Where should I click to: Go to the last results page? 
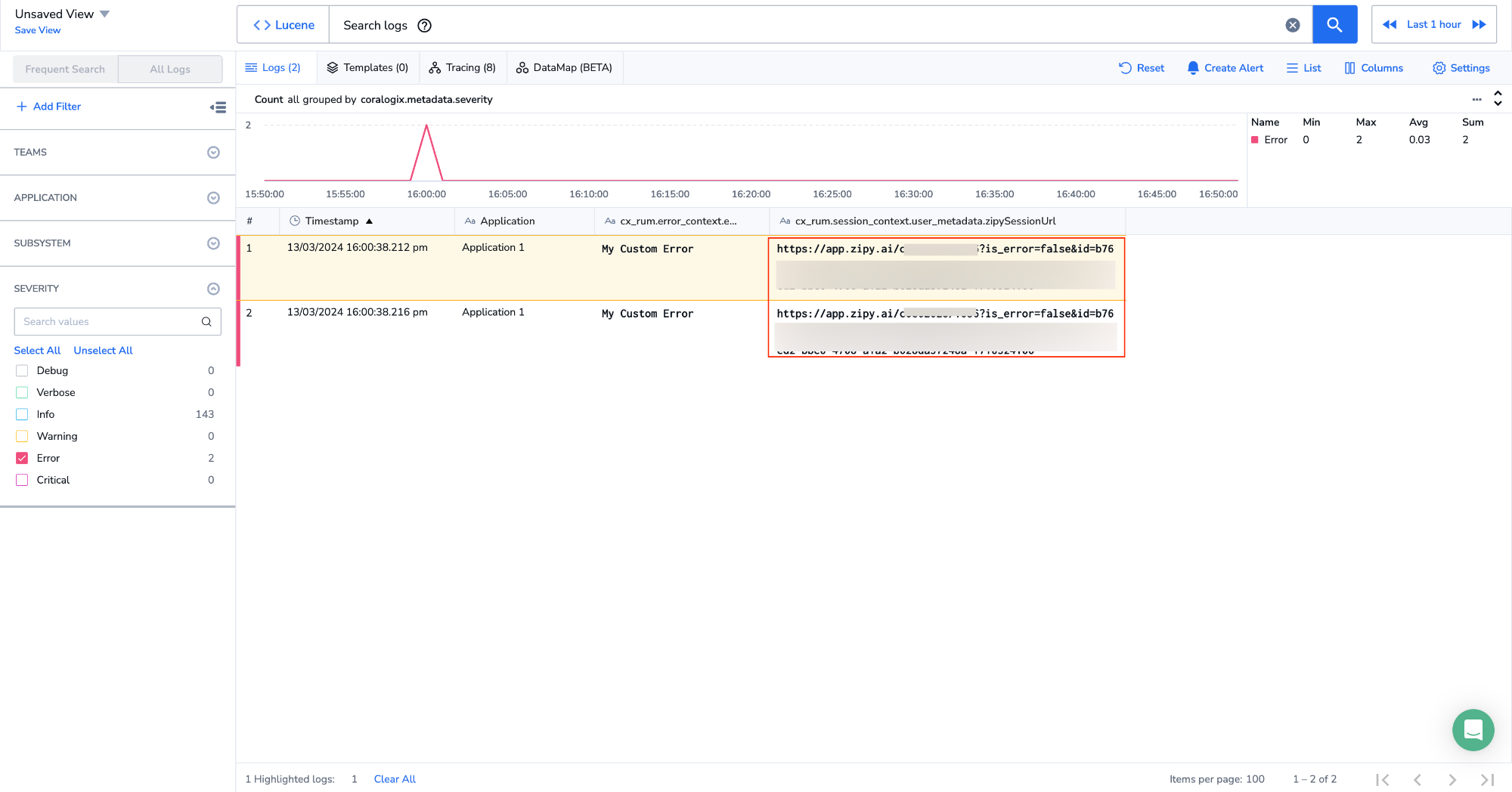(x=1487, y=779)
